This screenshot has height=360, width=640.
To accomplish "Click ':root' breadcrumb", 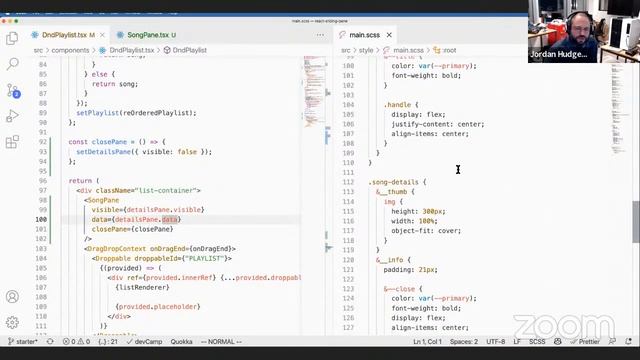I will pos(449,50).
